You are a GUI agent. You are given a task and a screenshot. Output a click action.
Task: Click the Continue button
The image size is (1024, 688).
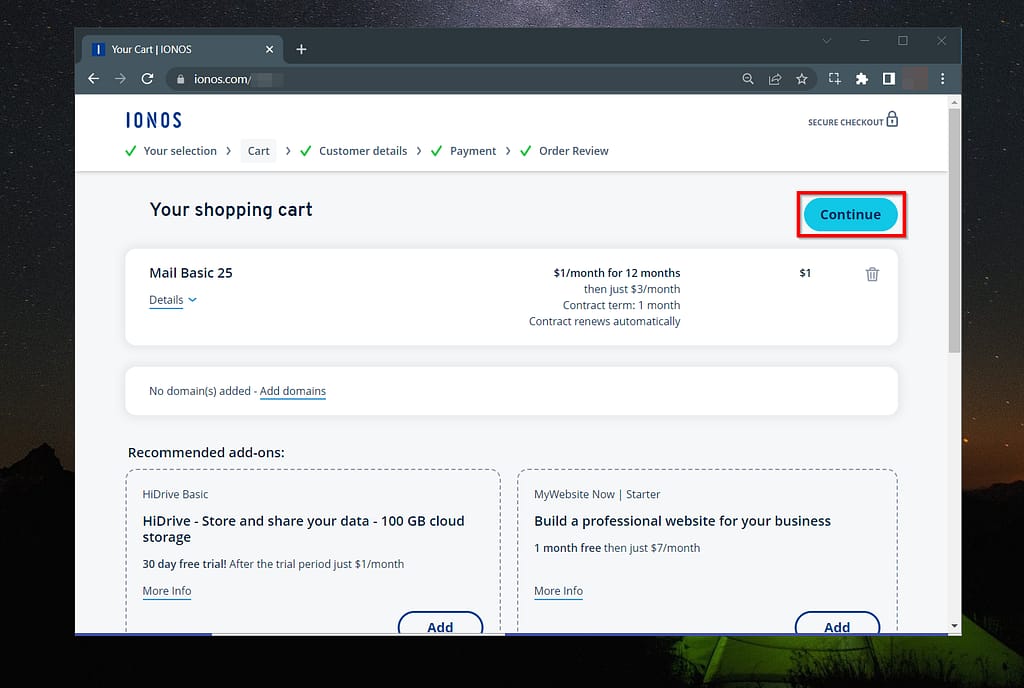pos(850,215)
